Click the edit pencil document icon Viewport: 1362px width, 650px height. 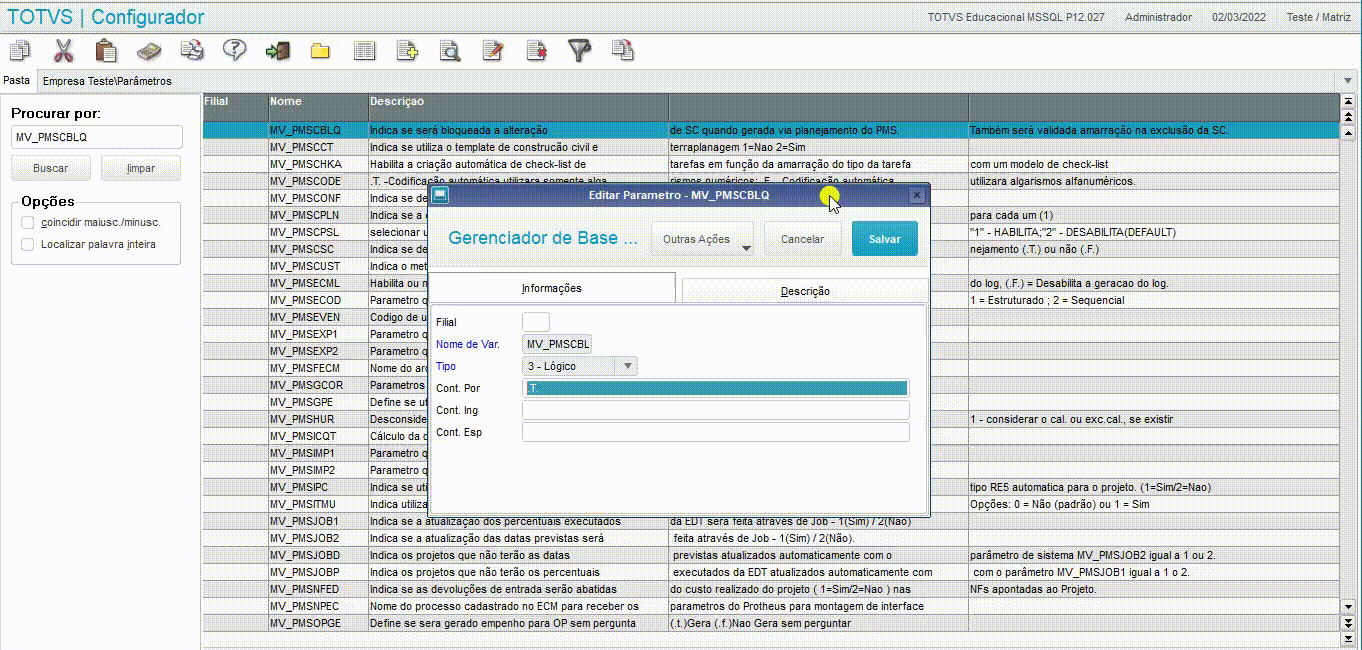click(493, 50)
